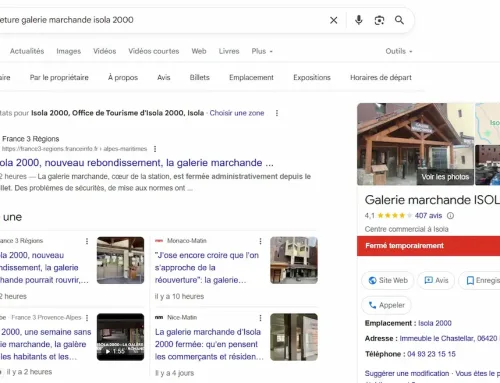The width and height of the screenshot is (500, 383).
Task: Click the phone number 04 93 23 15 15
Action: click(431, 354)
